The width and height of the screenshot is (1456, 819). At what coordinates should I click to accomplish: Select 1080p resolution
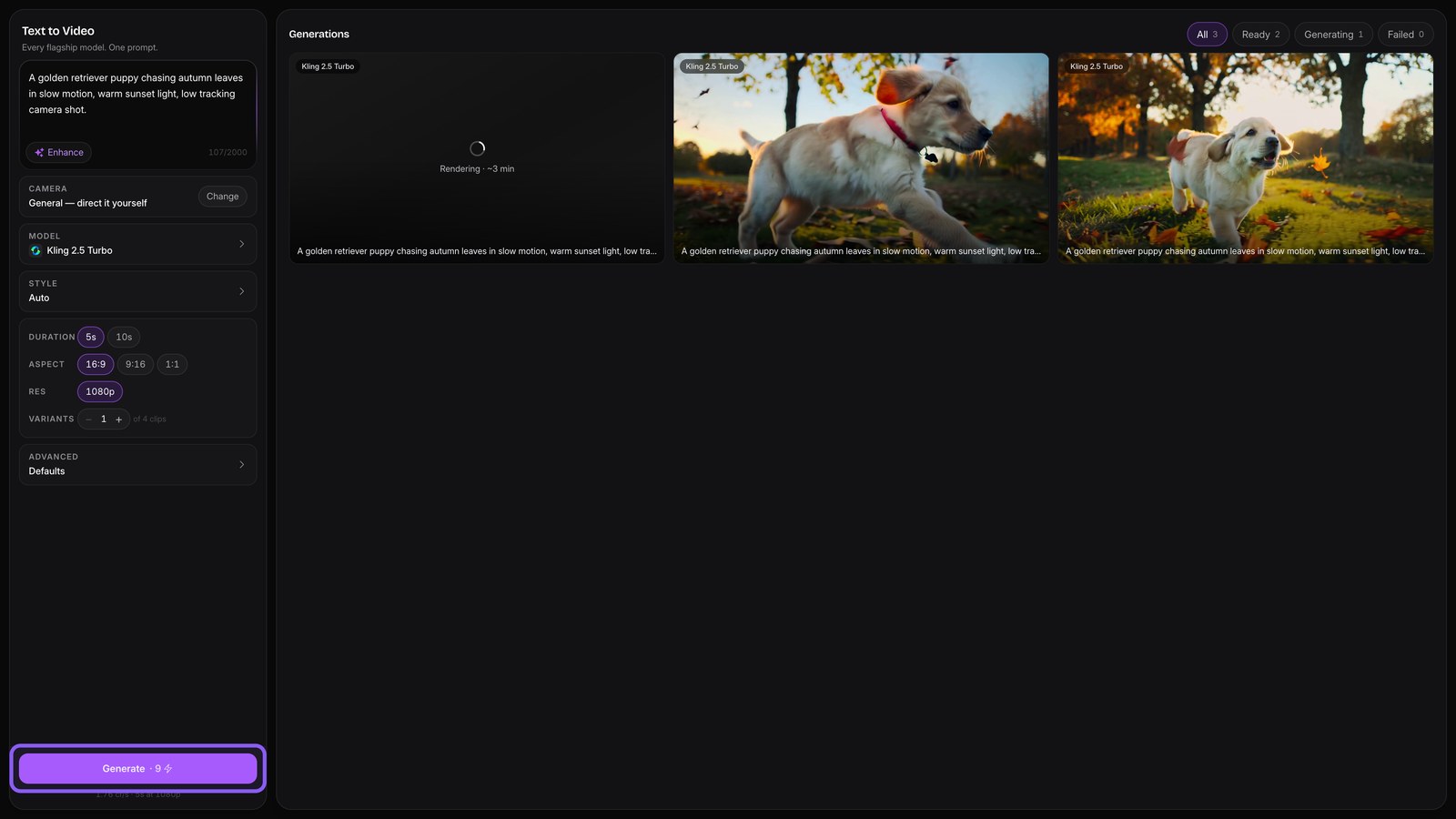click(x=100, y=391)
